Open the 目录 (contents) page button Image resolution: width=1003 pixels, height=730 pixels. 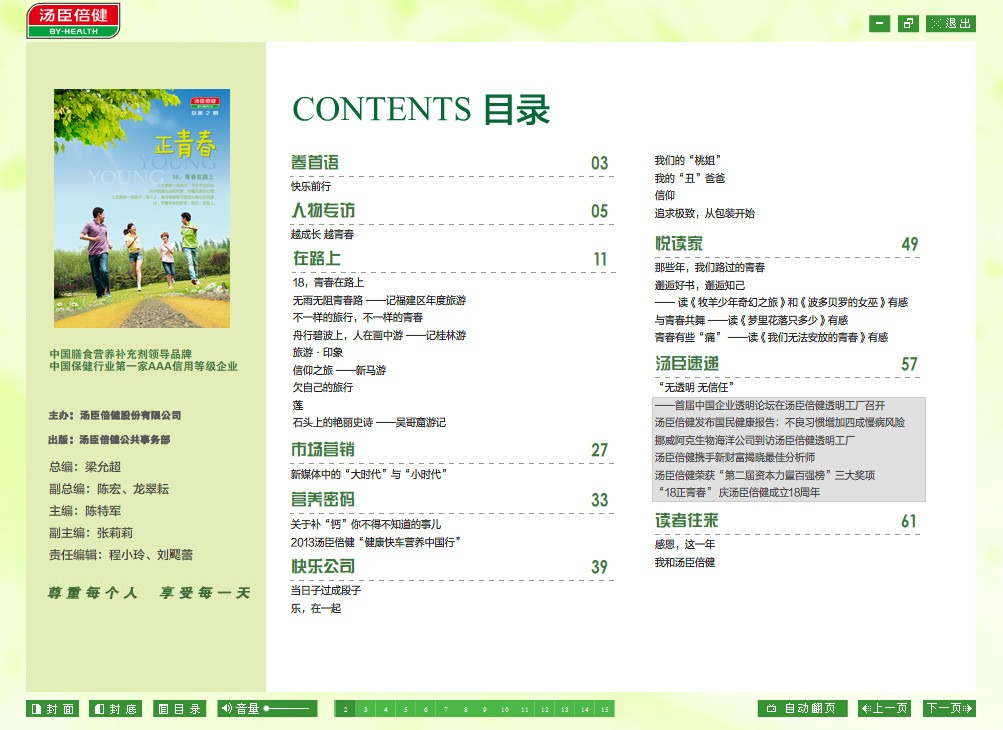tap(179, 708)
